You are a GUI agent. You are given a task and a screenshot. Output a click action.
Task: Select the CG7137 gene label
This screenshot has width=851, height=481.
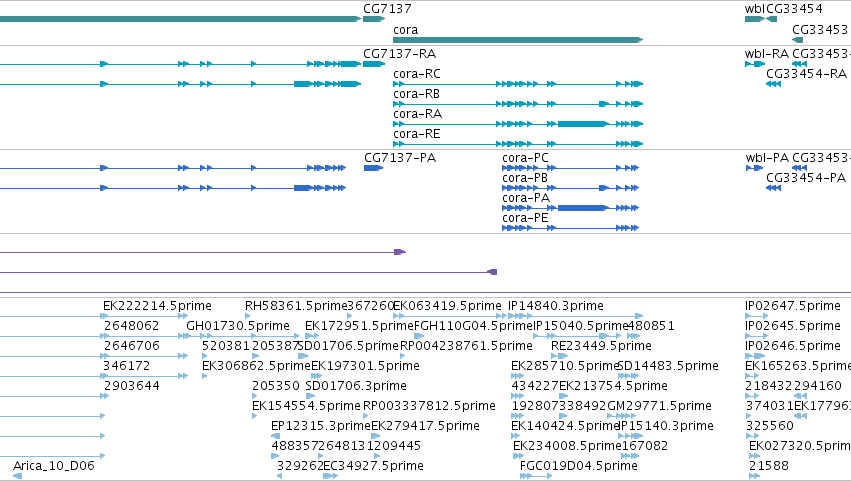[x=387, y=9]
